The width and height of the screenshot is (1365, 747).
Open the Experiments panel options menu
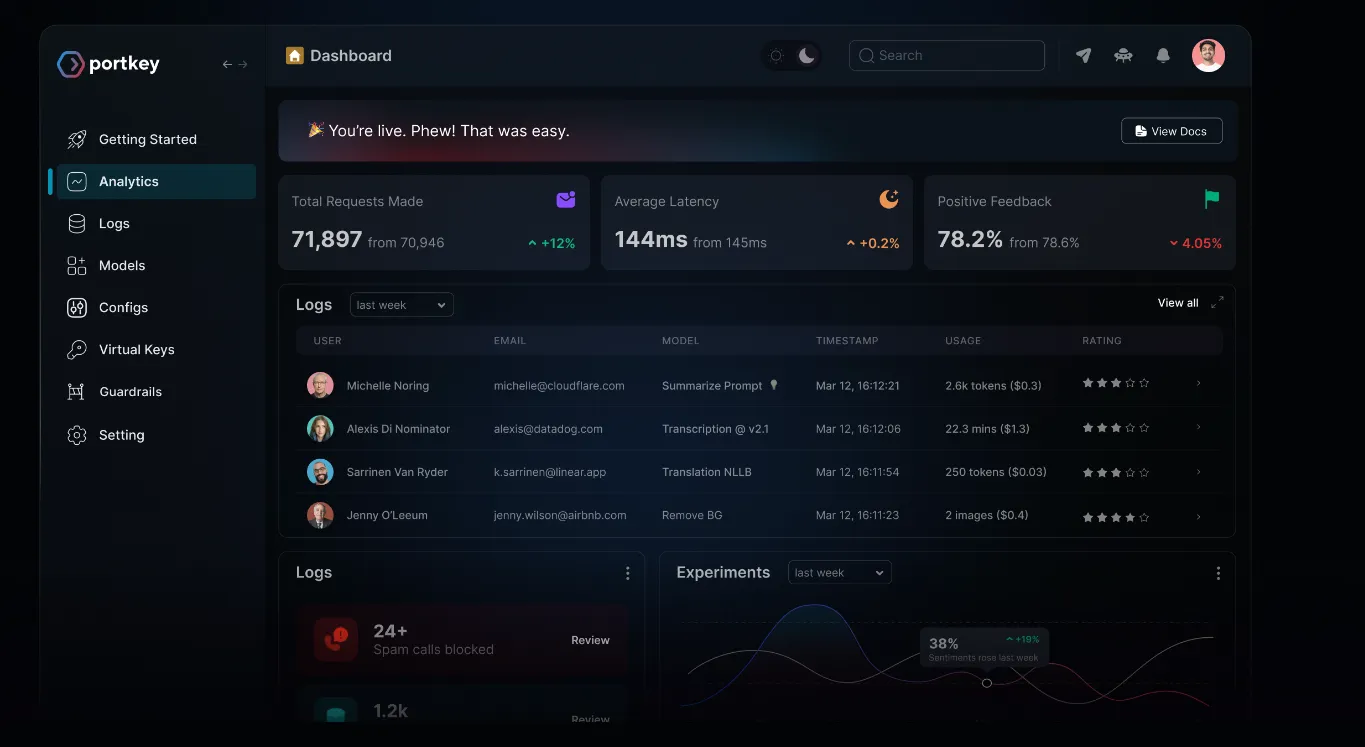1217,572
